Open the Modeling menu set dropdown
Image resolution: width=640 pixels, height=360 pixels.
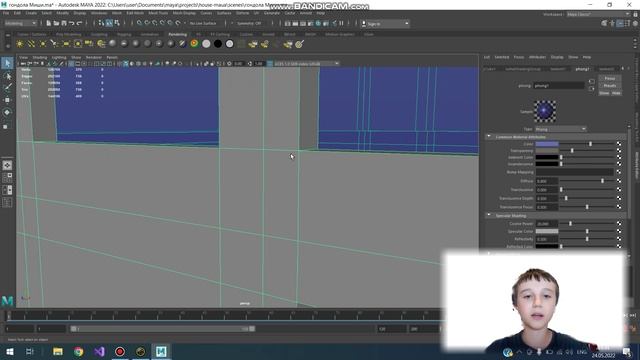(x=20, y=23)
